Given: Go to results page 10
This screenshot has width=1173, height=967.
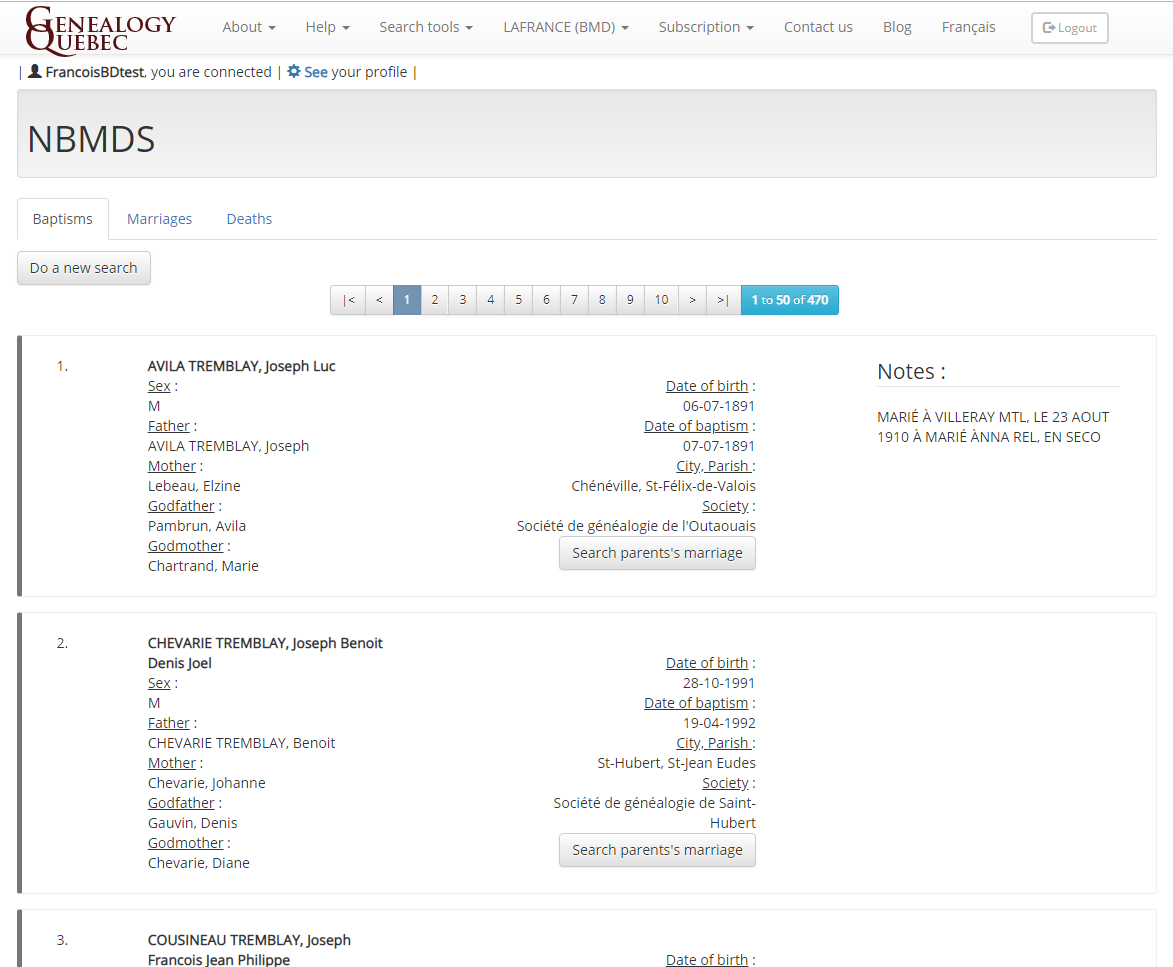Looking at the screenshot, I should pos(661,300).
